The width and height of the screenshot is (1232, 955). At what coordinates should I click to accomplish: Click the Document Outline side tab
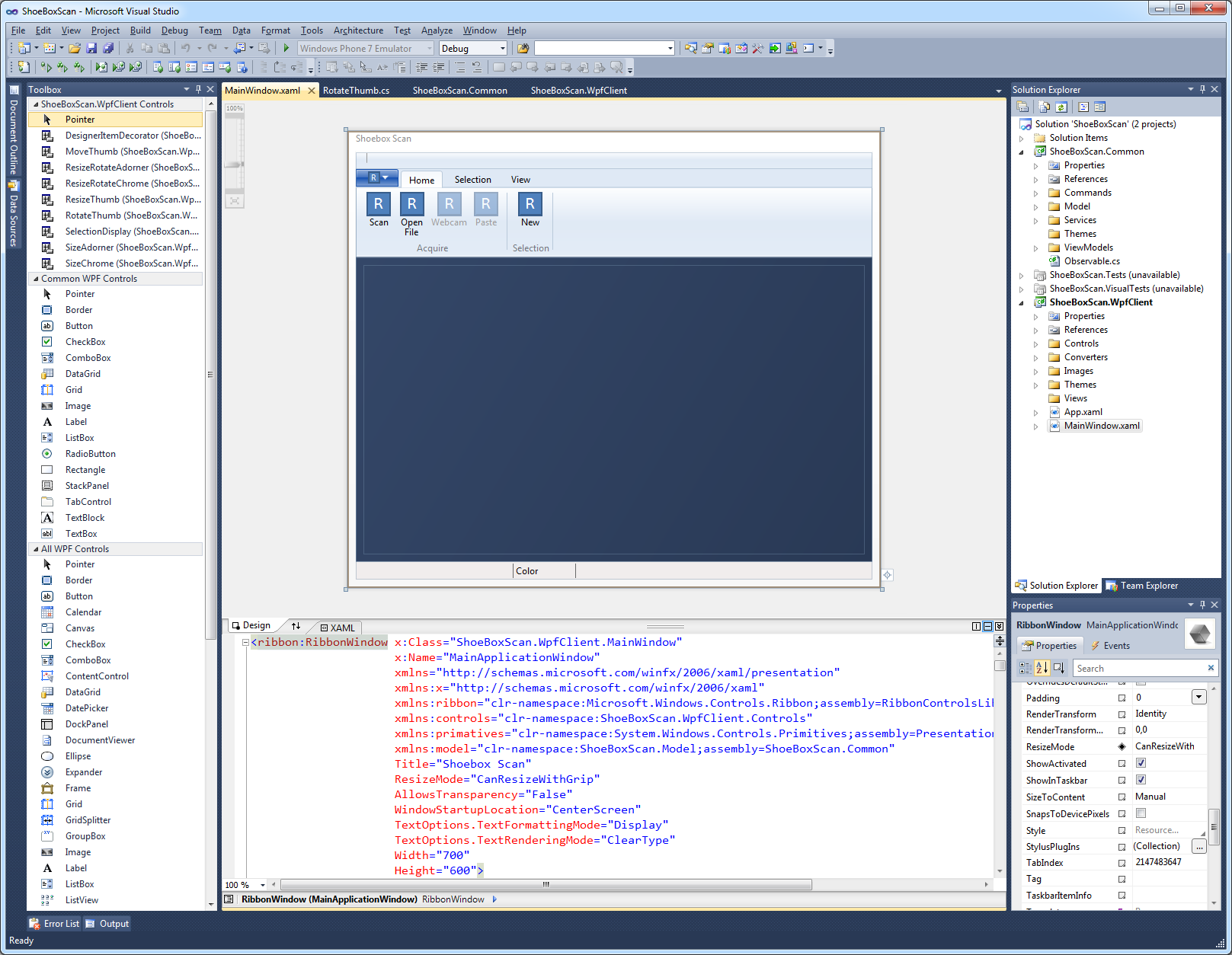(13, 132)
